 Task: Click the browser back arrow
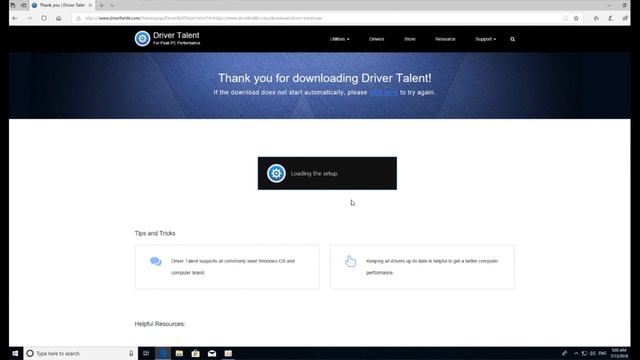[15, 18]
